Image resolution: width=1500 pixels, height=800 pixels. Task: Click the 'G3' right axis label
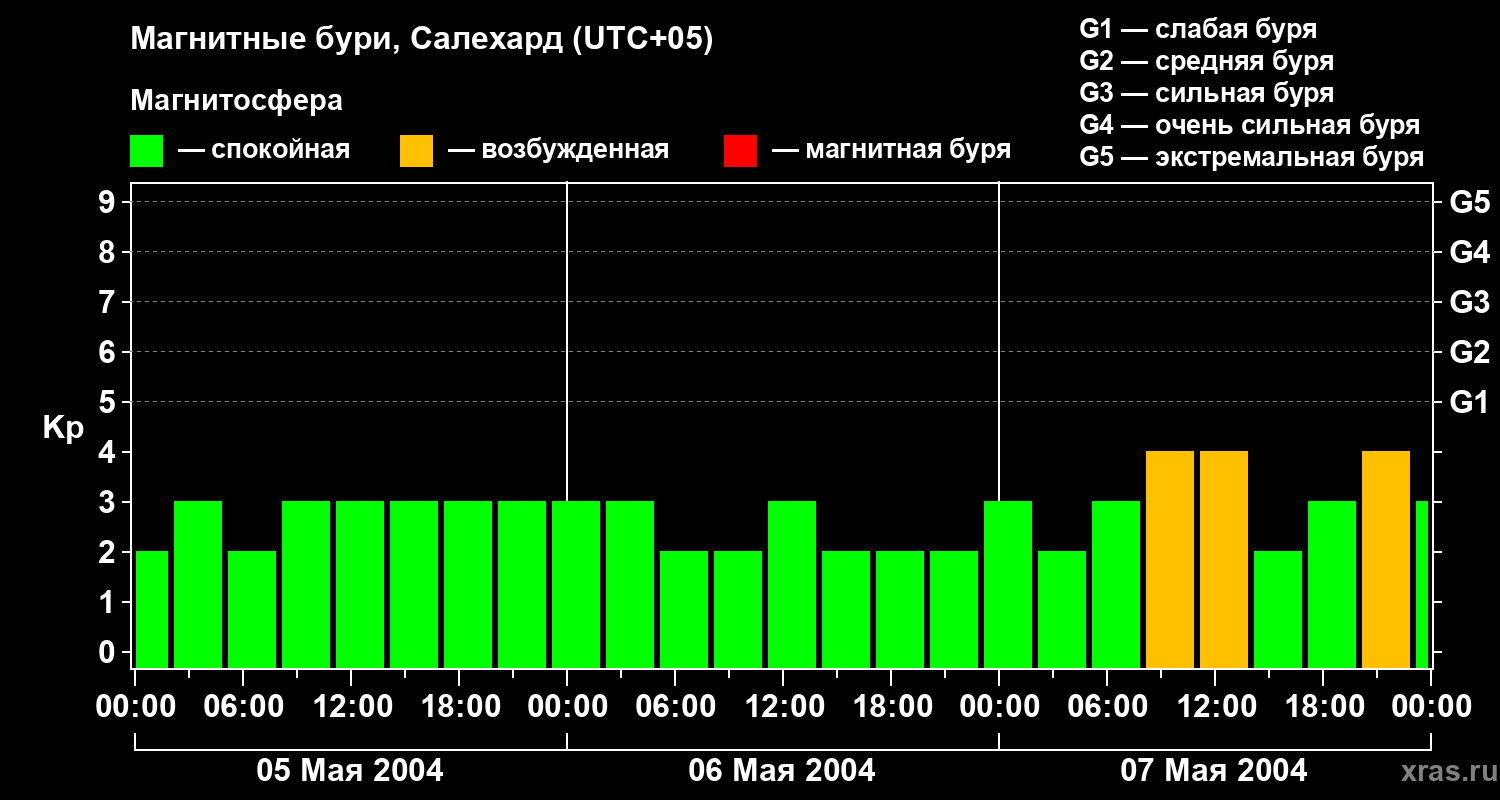[x=1470, y=302]
